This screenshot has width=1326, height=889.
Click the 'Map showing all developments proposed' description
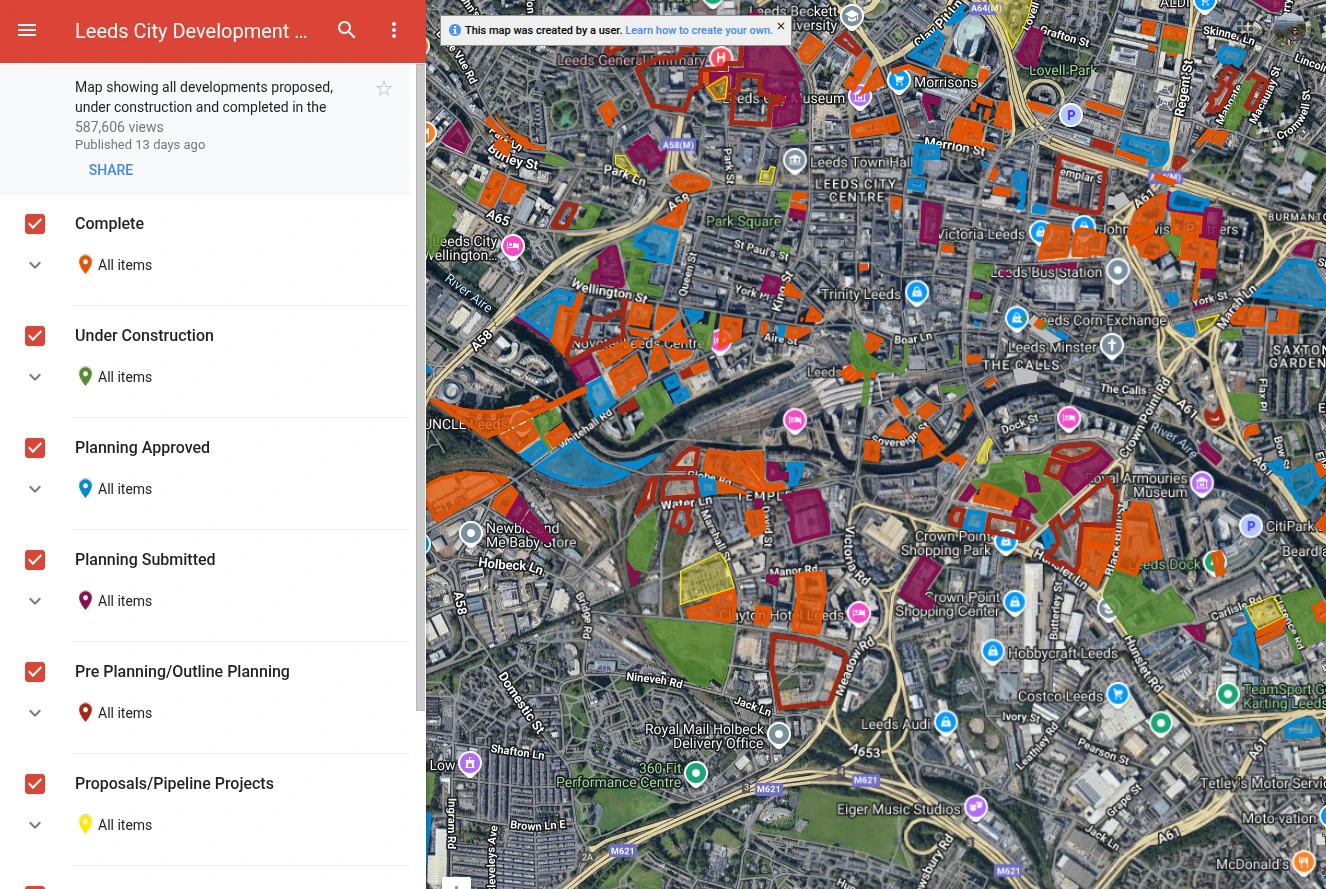pos(204,97)
